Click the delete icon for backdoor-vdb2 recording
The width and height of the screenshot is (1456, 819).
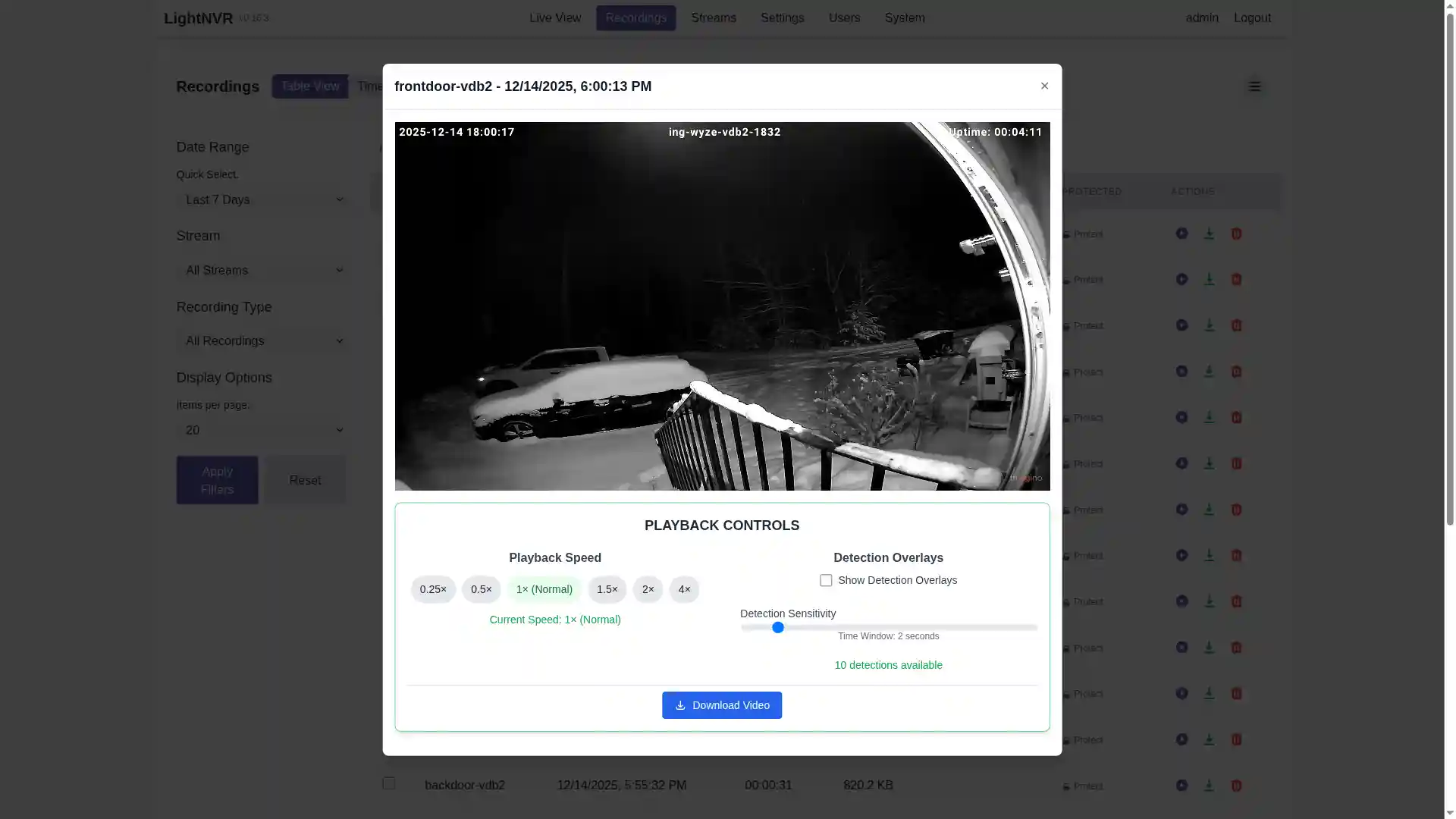1236,786
